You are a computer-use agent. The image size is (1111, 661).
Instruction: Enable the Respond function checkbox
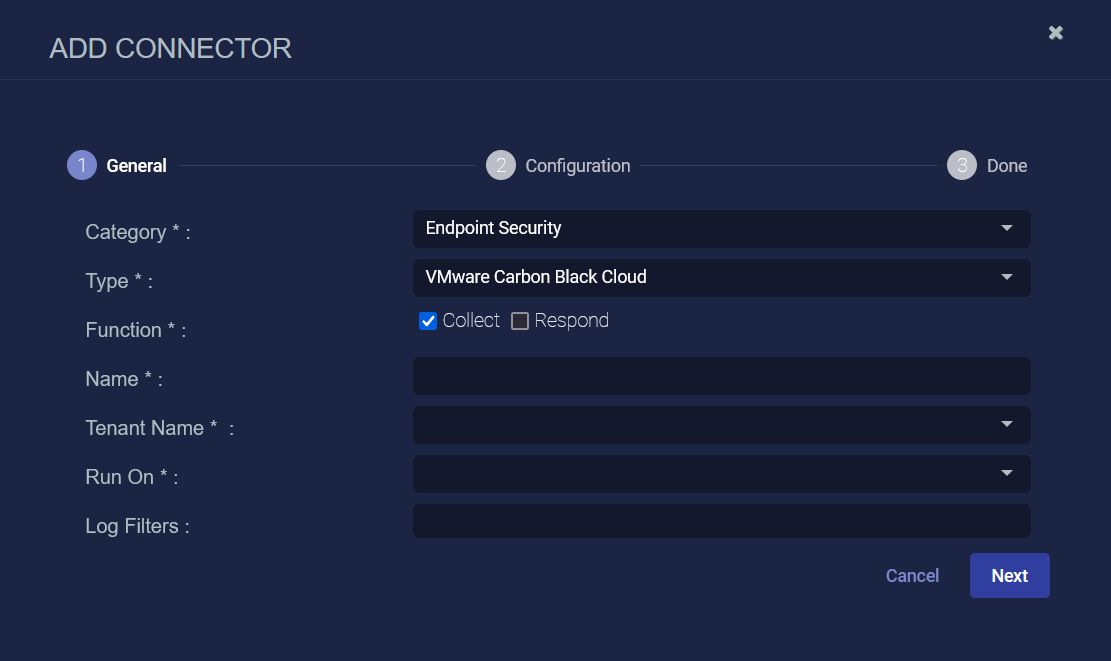click(x=520, y=321)
